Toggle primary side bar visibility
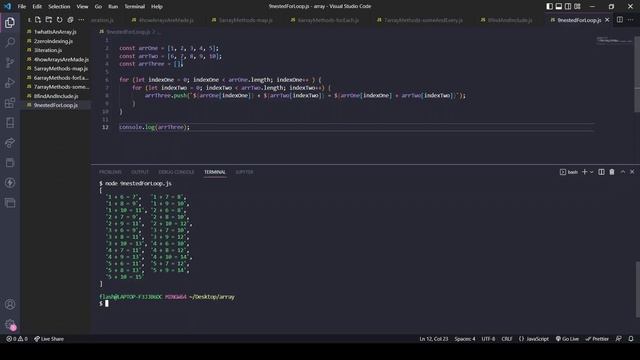Screen dimensions: 640x360 pos(549,6)
